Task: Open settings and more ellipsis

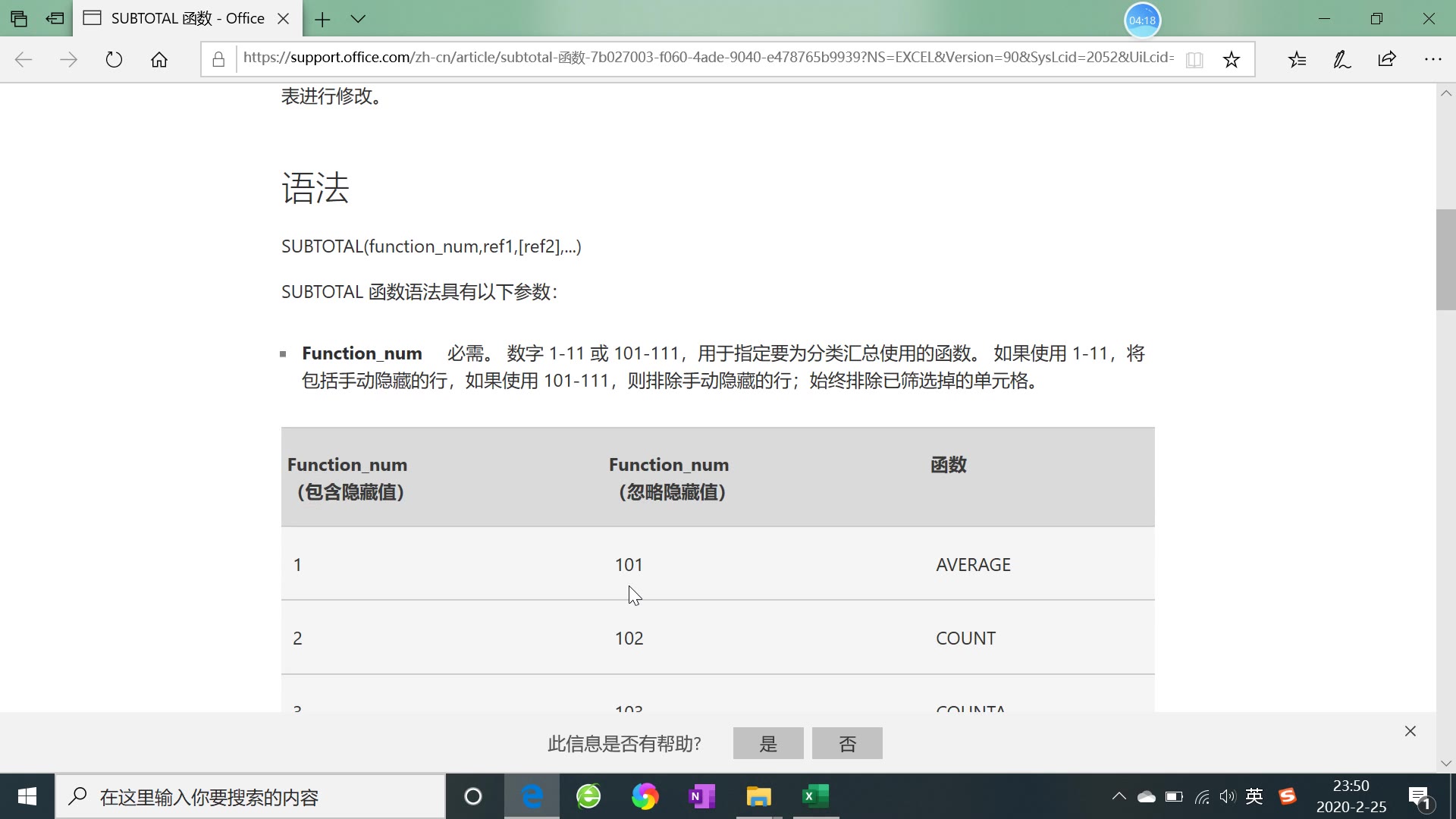Action: click(x=1432, y=59)
